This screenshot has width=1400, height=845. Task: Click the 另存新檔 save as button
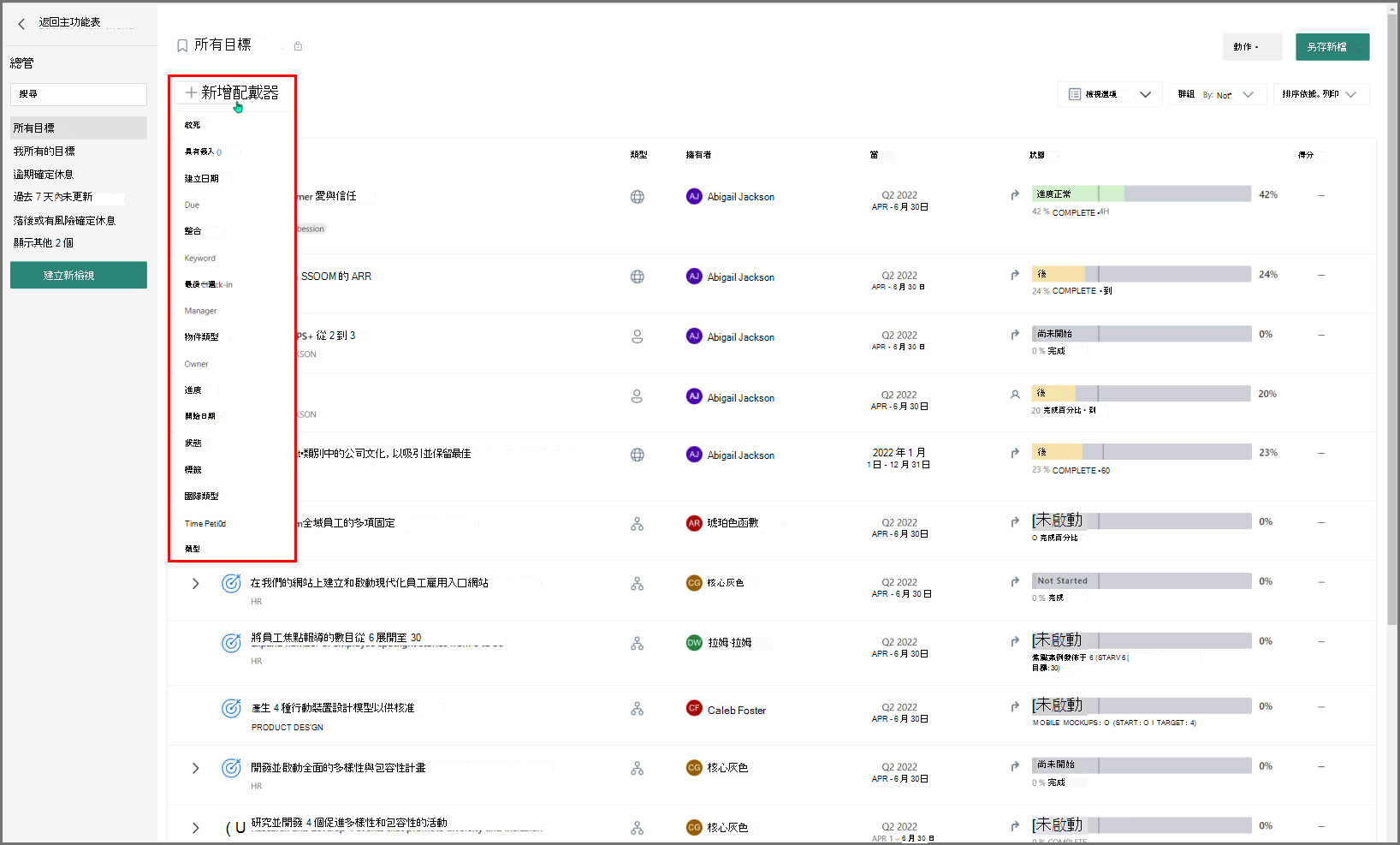(1332, 47)
